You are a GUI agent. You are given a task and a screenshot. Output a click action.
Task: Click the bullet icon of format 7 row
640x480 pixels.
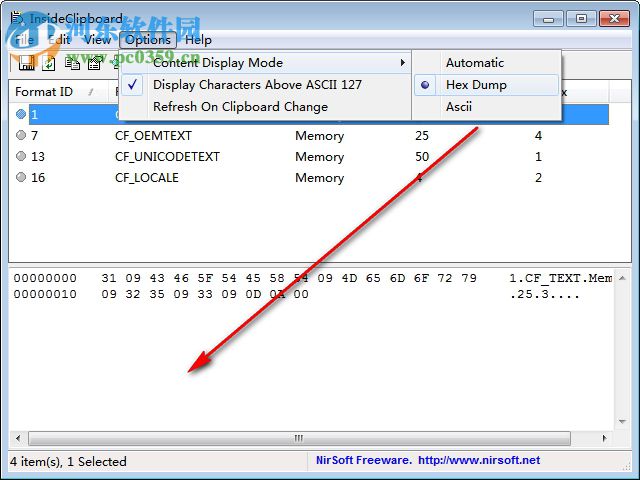tap(21, 135)
